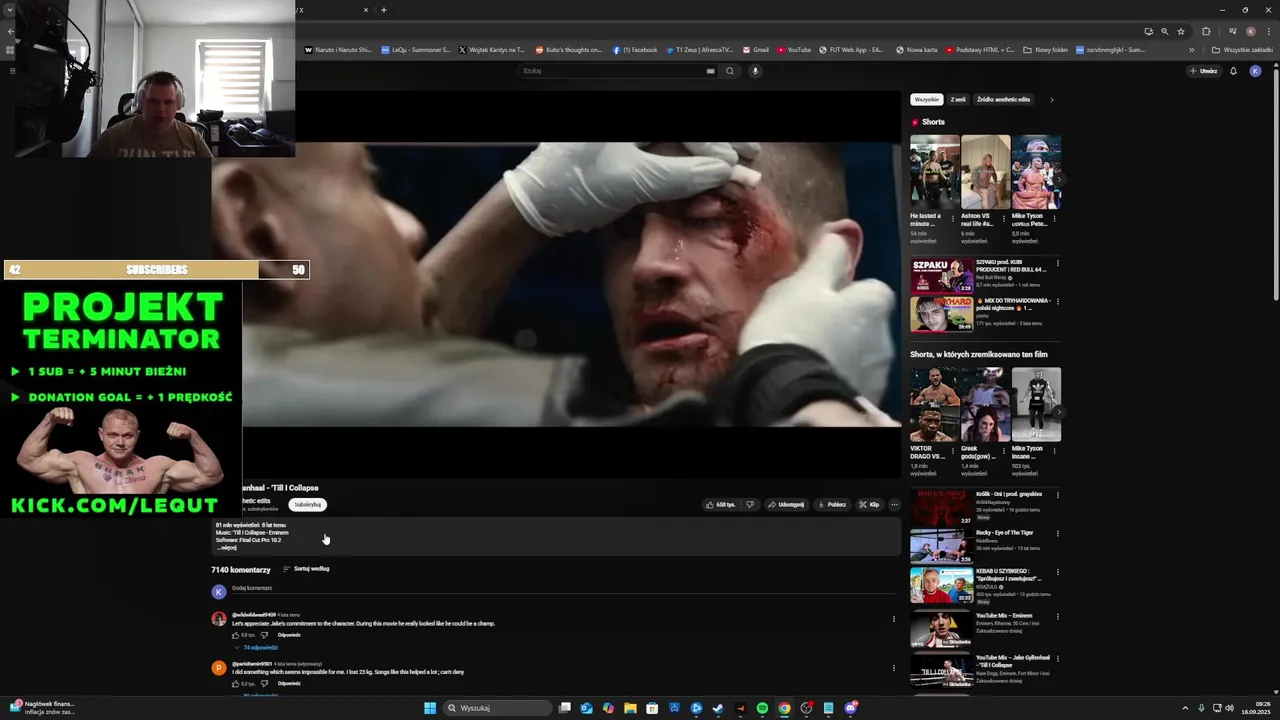Open the on-screen keyboard icon in search box
The image size is (1280, 720).
pyautogui.click(x=711, y=71)
